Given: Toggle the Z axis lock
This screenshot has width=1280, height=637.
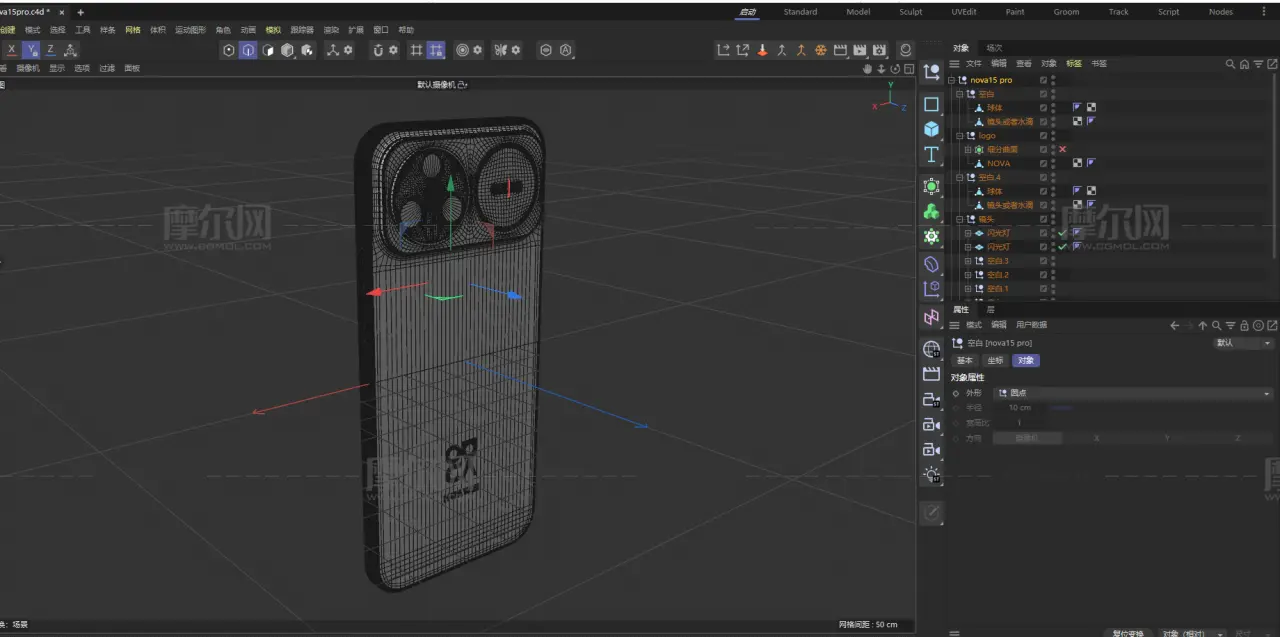Looking at the screenshot, I should click(51, 50).
